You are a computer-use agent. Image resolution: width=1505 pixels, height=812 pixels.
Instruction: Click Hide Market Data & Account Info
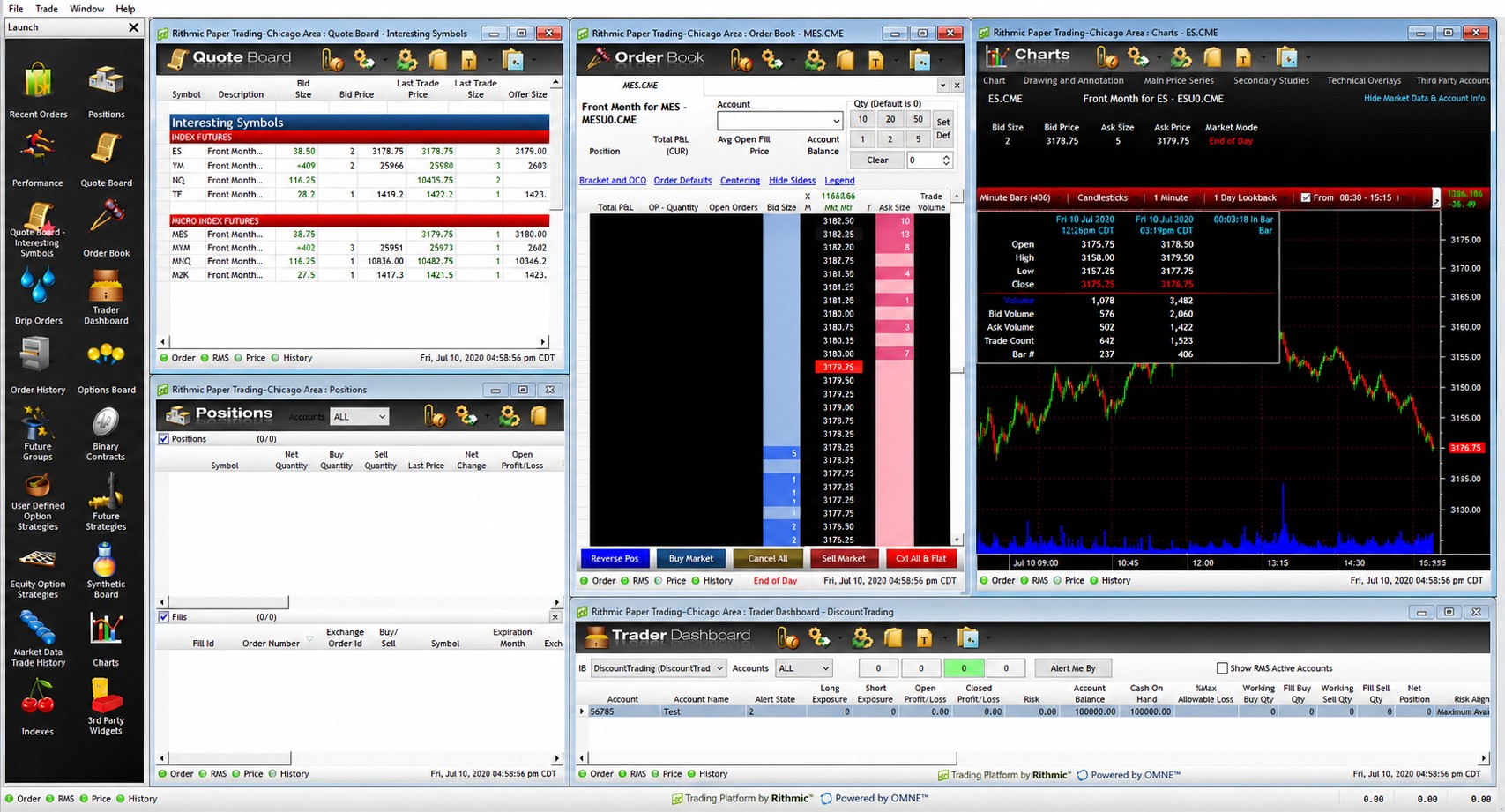[x=1425, y=99]
